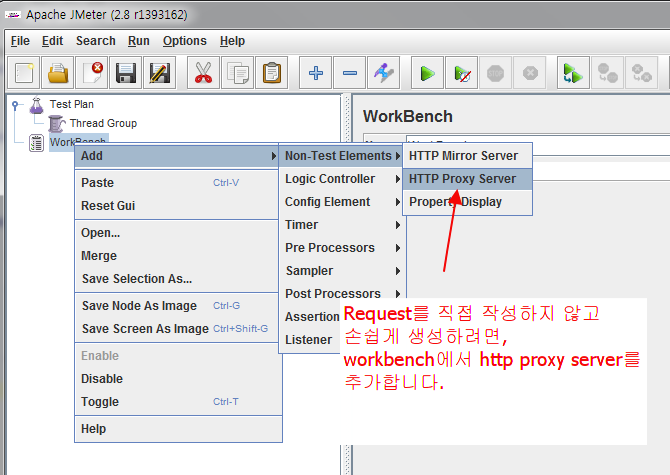Expand the Logic Controller submenu arrow
Viewport: 670px width, 475px height.
398,179
